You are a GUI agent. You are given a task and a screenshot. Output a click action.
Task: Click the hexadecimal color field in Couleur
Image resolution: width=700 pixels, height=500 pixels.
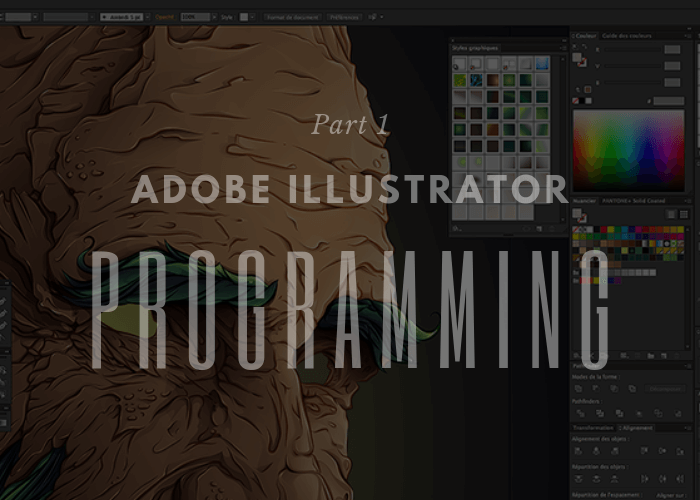668,101
